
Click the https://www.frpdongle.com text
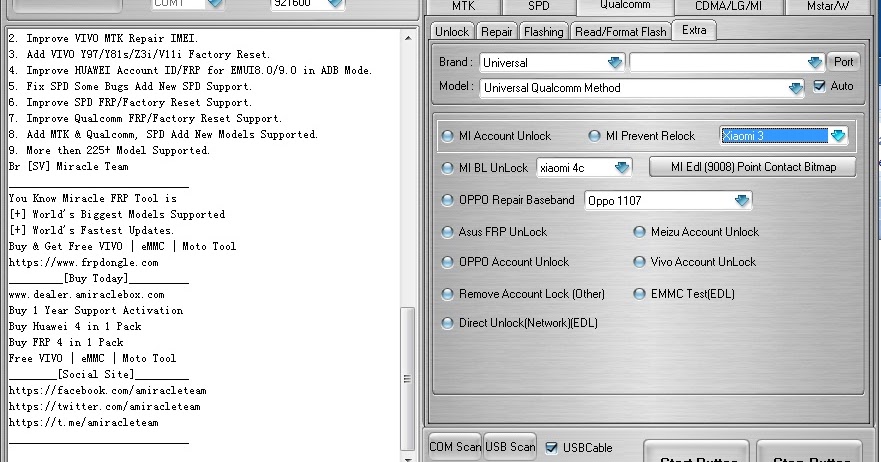84,262
